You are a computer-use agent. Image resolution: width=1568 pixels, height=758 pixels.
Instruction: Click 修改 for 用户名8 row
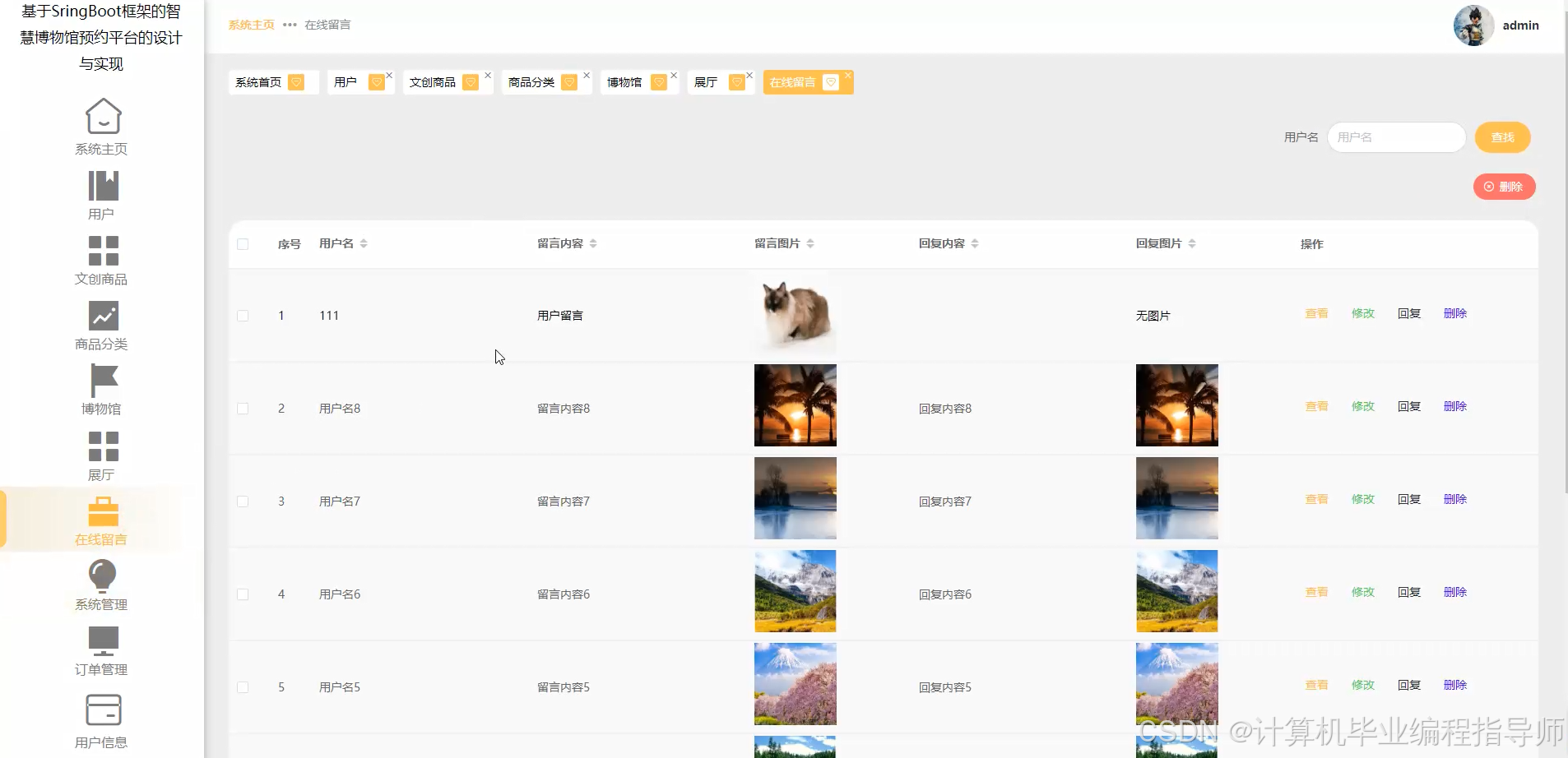[x=1363, y=406]
